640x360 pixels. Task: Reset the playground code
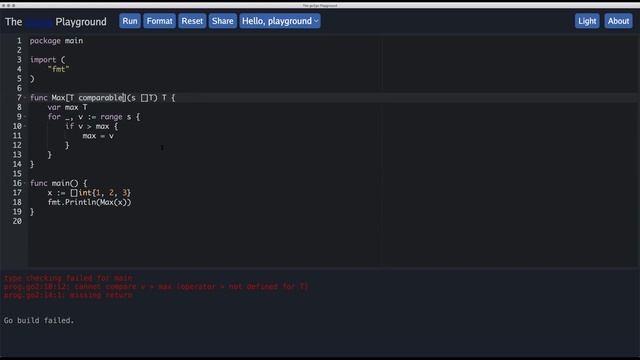click(x=192, y=21)
